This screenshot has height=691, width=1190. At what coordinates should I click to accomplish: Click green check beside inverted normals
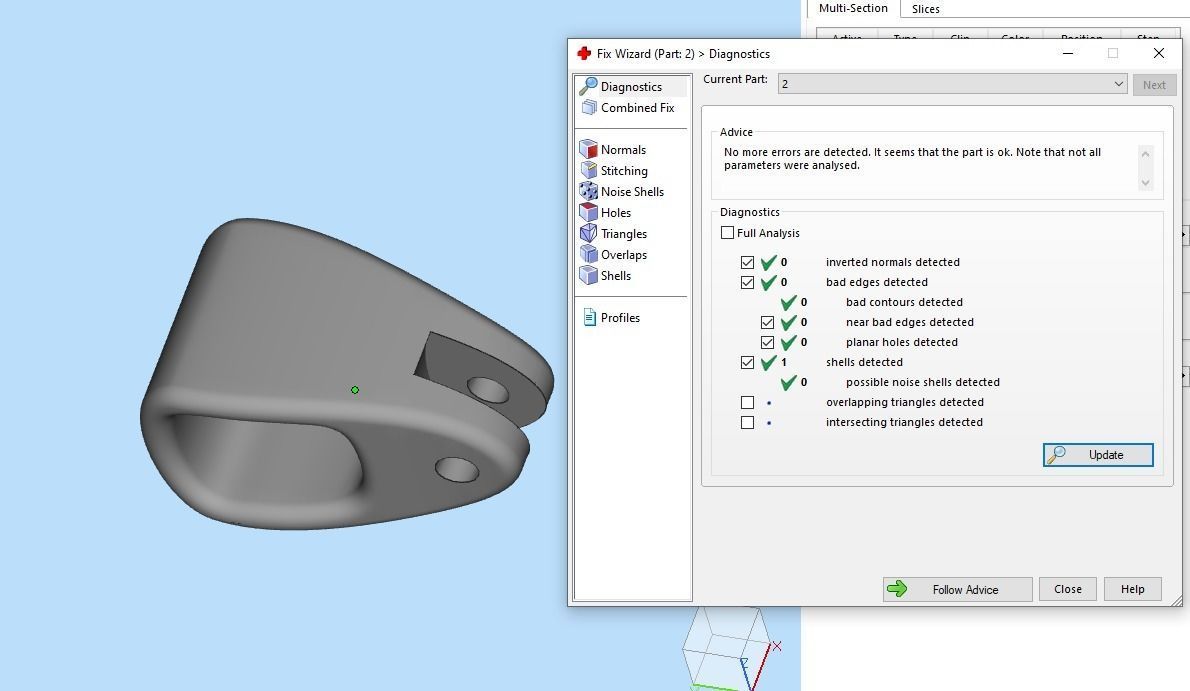point(768,262)
